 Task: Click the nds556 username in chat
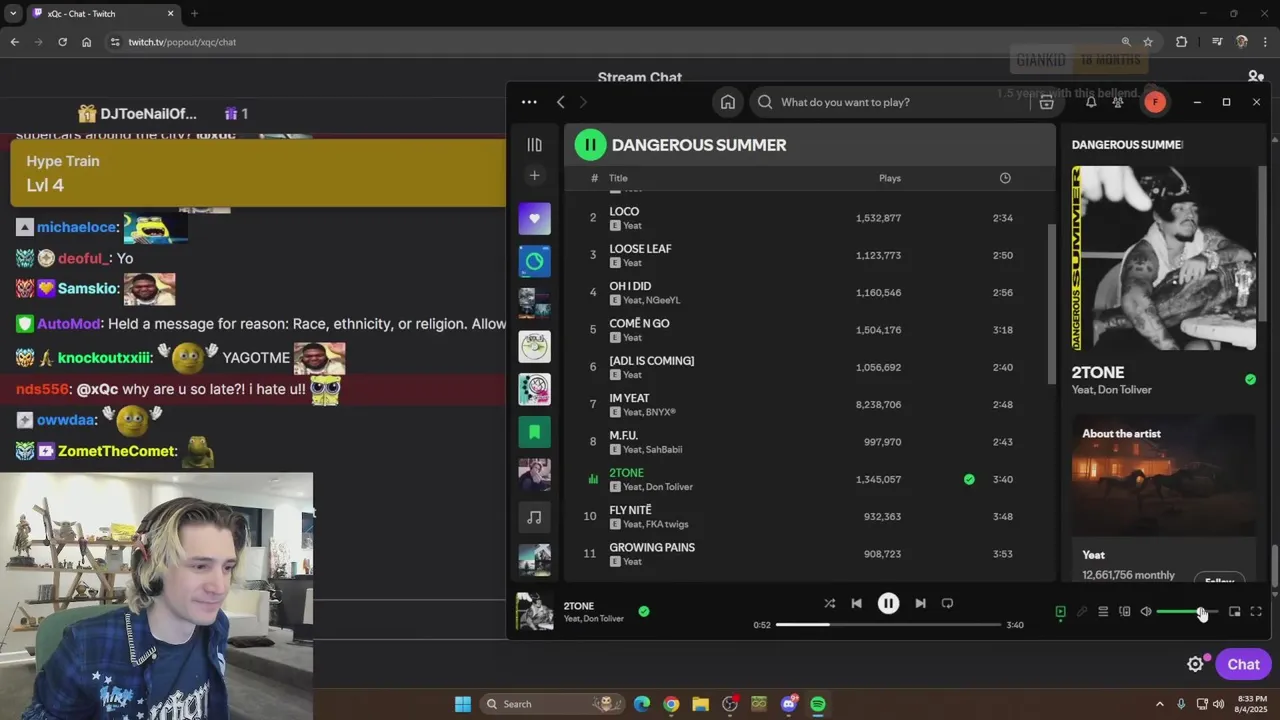[42, 388]
